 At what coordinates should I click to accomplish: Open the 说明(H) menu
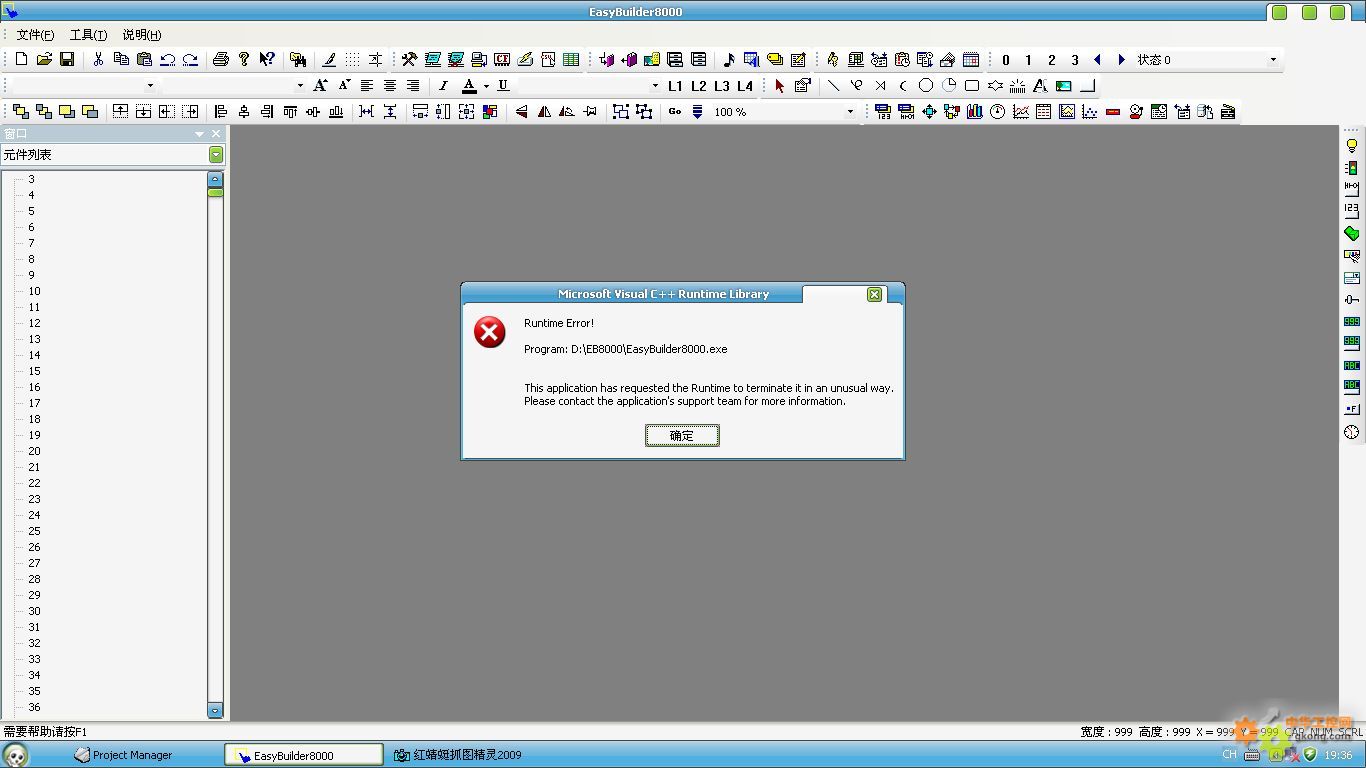coord(142,35)
